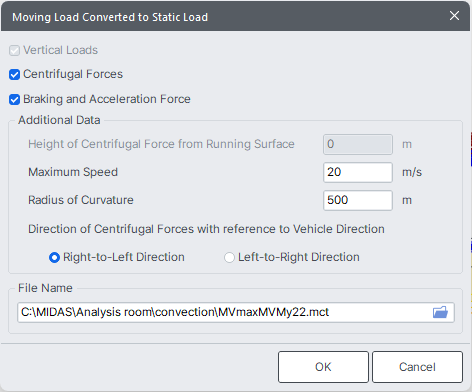Click the dialog title bar text
Image resolution: width=472 pixels, height=392 pixels.
[110, 17]
